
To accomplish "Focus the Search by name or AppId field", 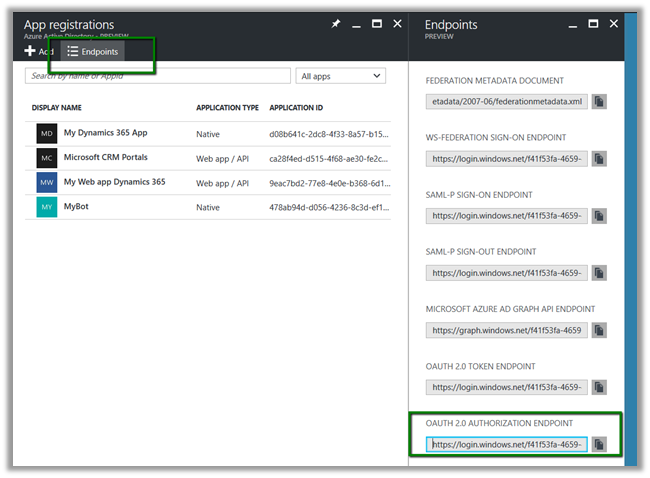I will (x=158, y=76).
